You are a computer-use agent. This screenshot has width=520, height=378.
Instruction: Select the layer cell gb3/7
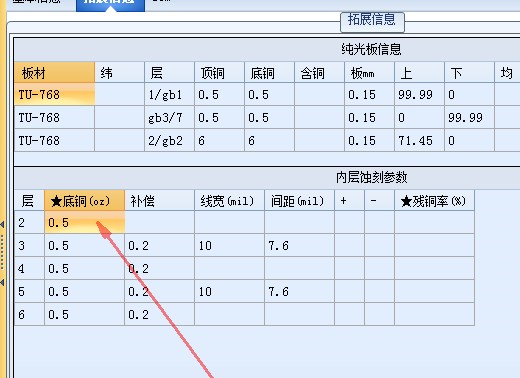tap(169, 118)
